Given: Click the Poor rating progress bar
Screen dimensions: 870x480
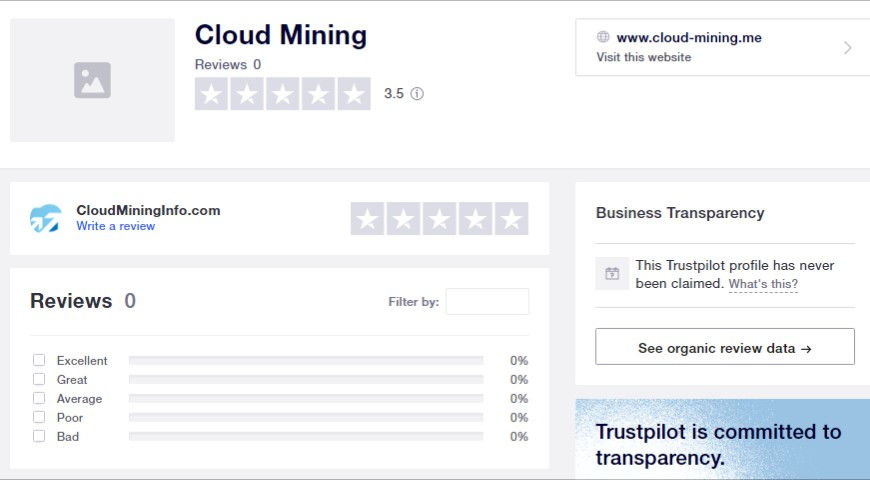Looking at the screenshot, I should pos(306,417).
